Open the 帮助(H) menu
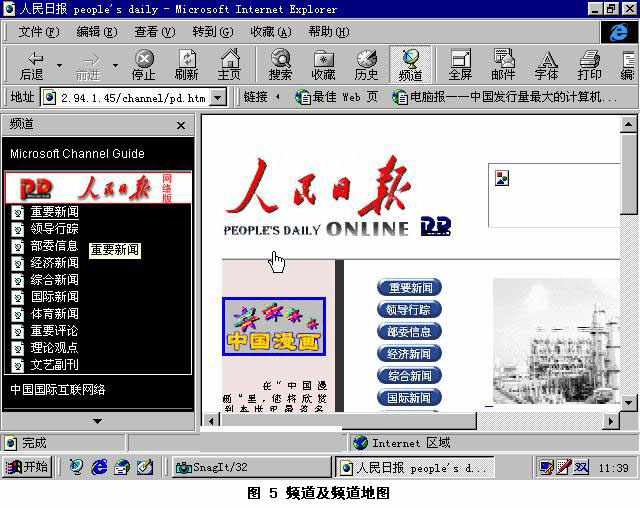Screen dimensions: 640x508 pyautogui.click(x=329, y=32)
